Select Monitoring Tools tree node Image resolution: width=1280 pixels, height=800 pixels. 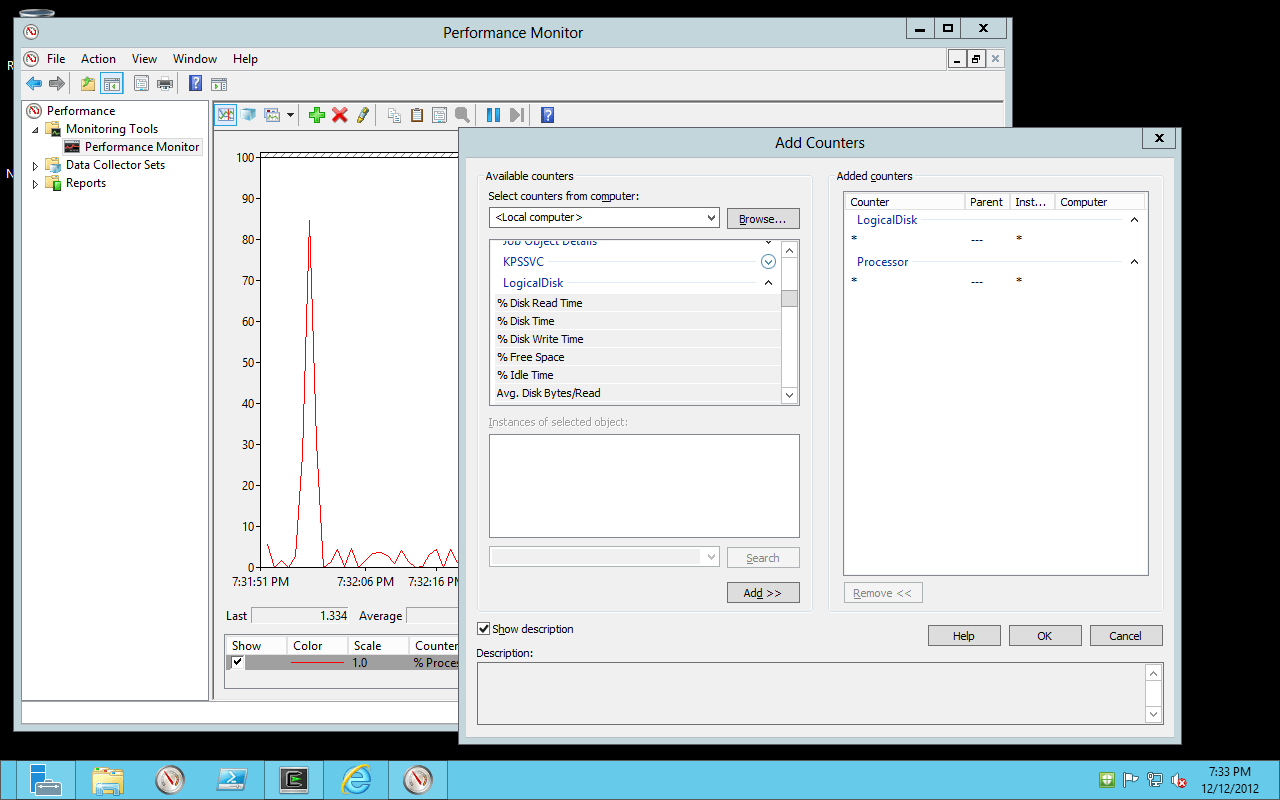pos(112,129)
